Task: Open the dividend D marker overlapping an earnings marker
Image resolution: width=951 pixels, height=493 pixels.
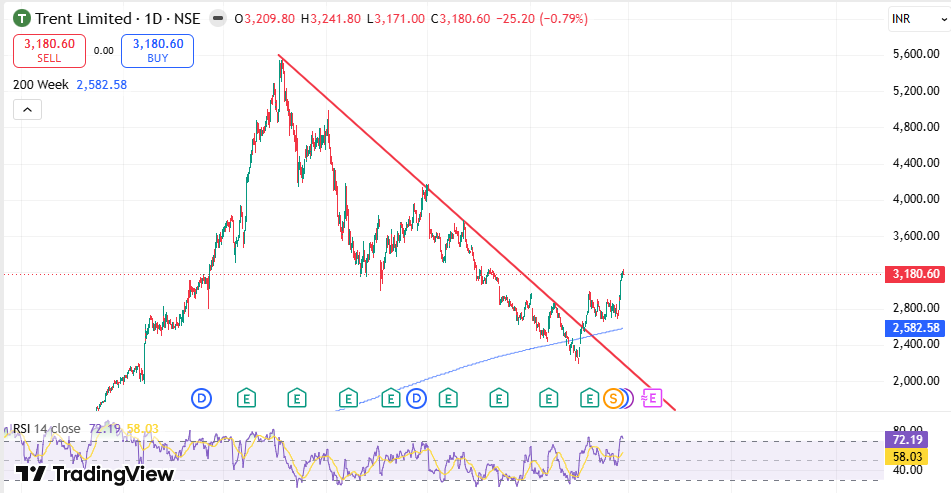Action: (417, 398)
